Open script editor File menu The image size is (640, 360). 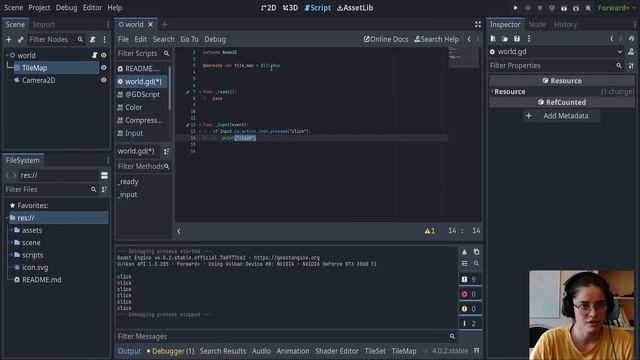tap(123, 39)
